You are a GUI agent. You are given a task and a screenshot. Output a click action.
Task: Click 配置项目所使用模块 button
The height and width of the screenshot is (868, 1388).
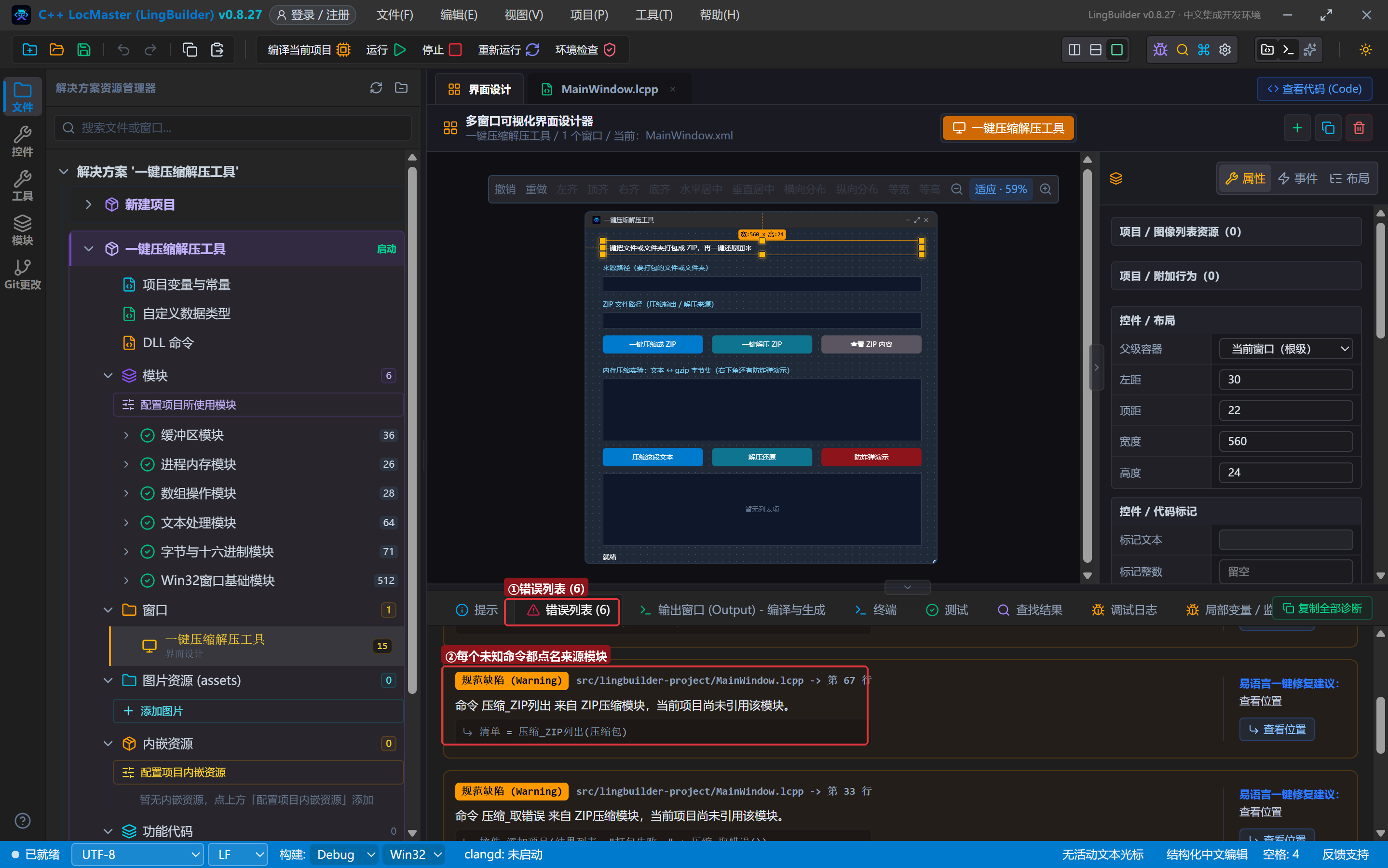[x=259, y=405]
